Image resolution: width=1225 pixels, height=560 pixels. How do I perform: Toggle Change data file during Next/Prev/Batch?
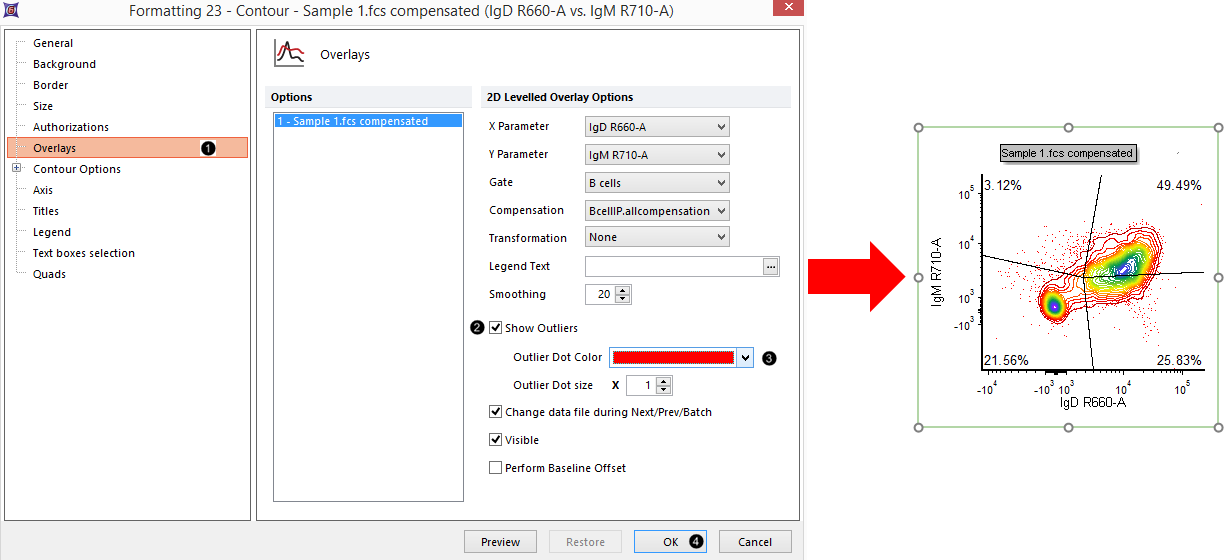[x=496, y=412]
